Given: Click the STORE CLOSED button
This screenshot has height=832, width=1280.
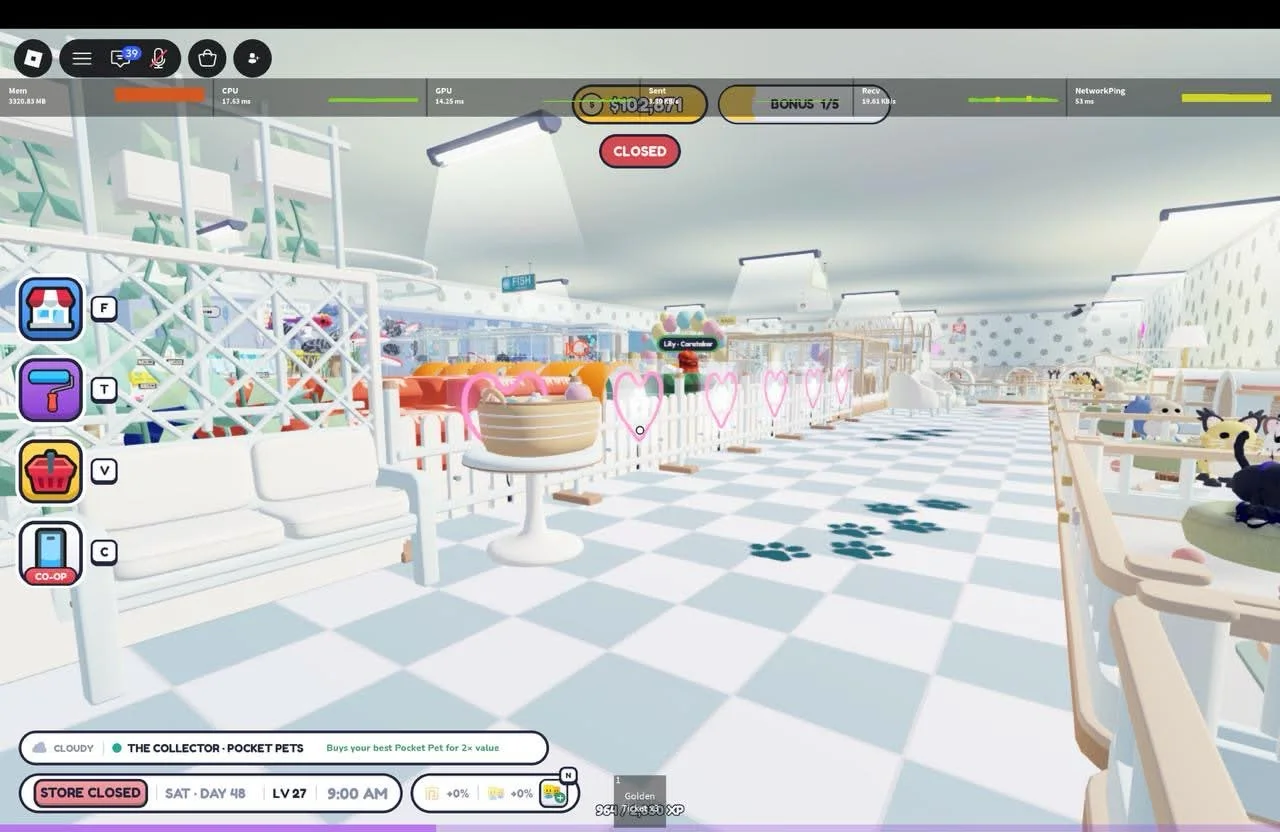Looking at the screenshot, I should click(91, 793).
